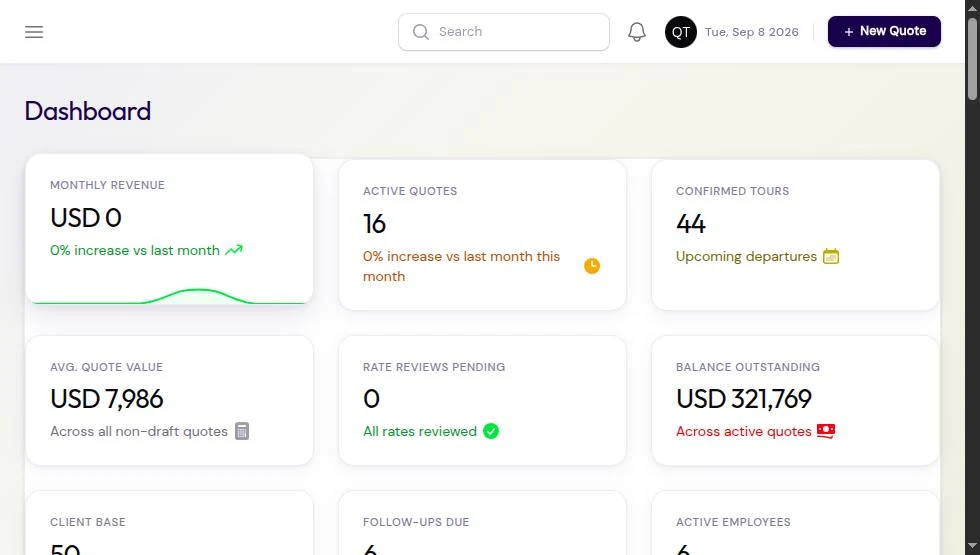The image size is (980, 555).
Task: Click the New Quote button
Action: click(884, 31)
